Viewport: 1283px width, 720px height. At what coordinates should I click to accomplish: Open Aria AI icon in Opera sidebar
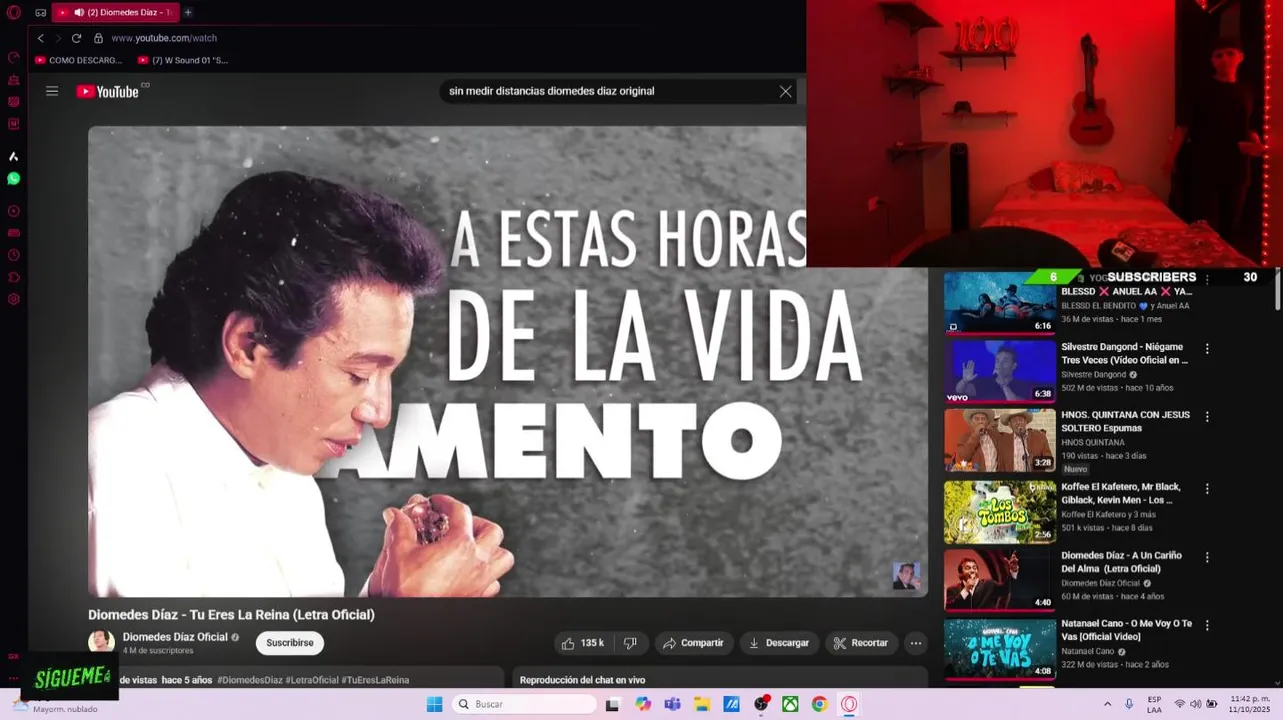13,156
